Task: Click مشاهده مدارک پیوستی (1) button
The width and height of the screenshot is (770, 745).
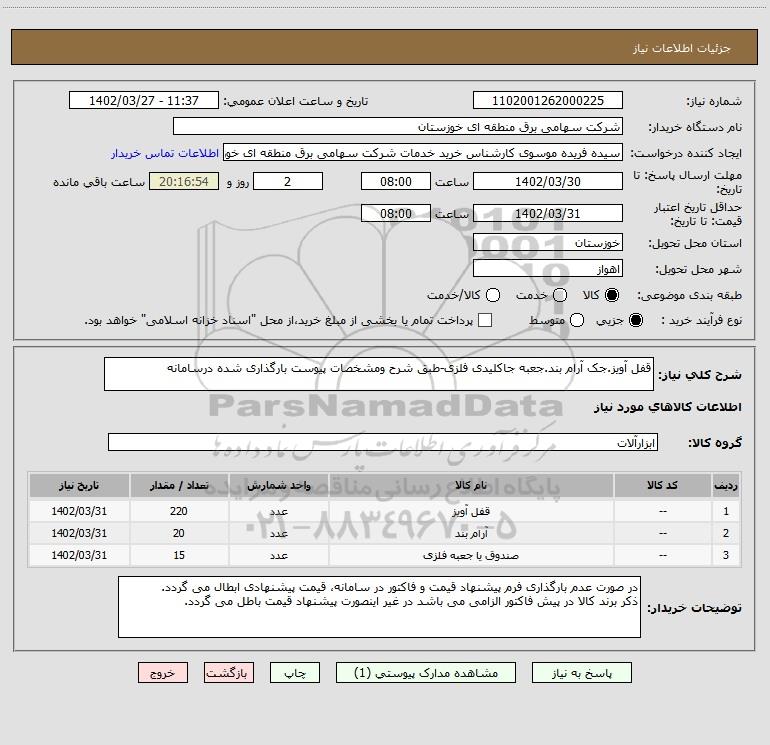Action: (426, 673)
